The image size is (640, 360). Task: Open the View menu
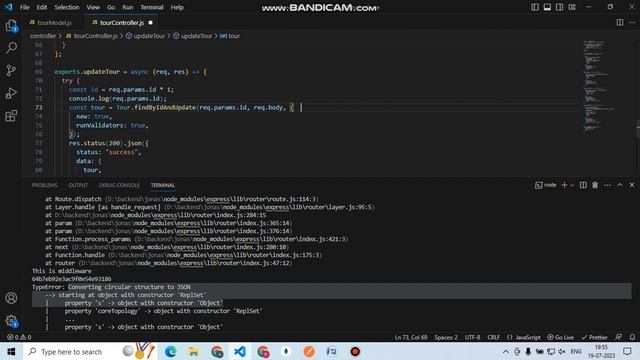pyautogui.click(x=93, y=7)
